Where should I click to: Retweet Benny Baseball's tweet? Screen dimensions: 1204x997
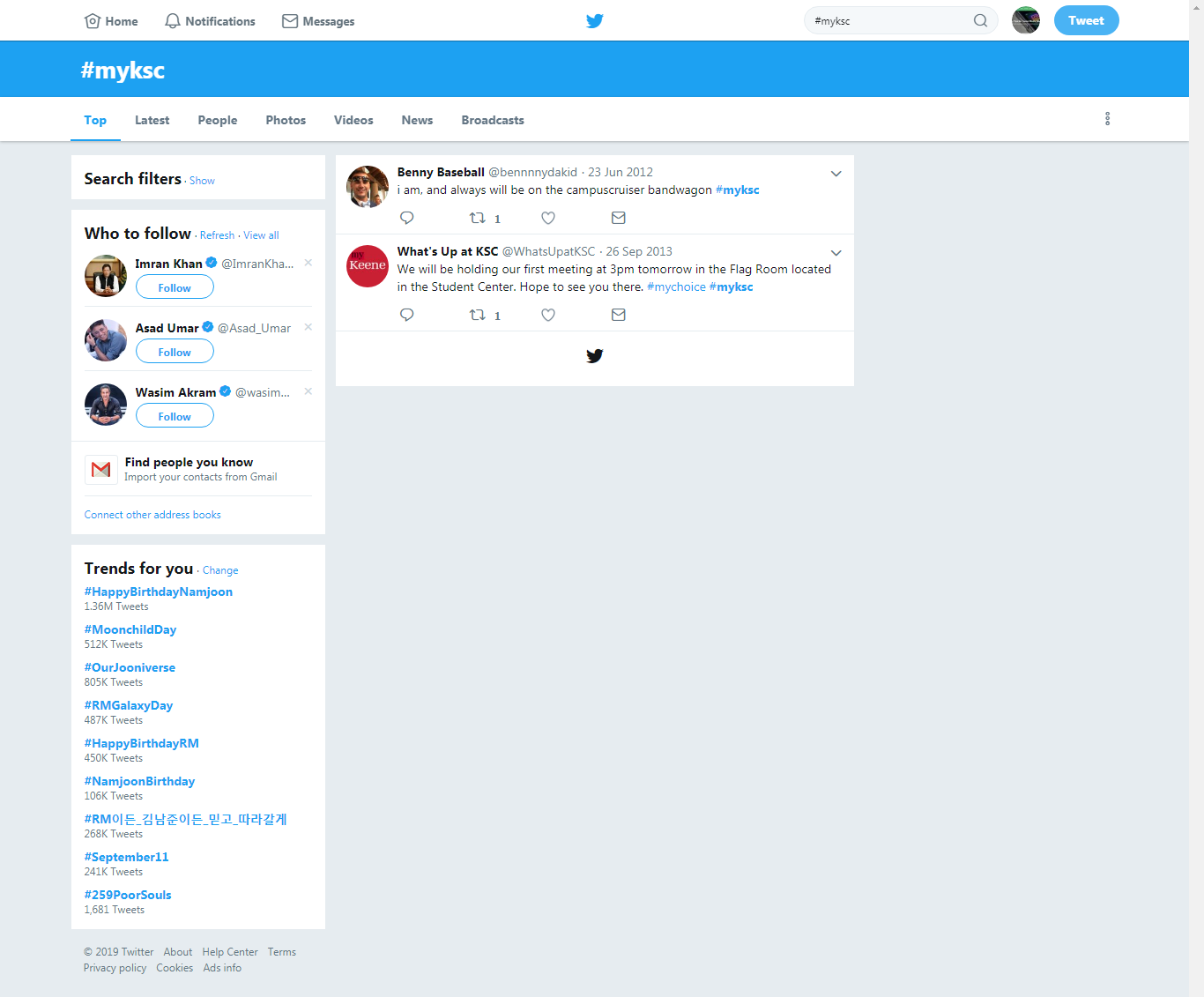[x=478, y=218]
